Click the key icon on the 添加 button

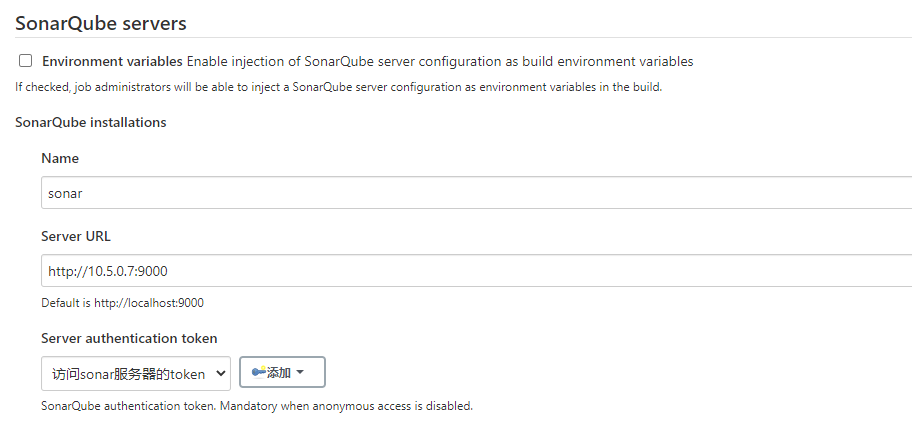259,372
